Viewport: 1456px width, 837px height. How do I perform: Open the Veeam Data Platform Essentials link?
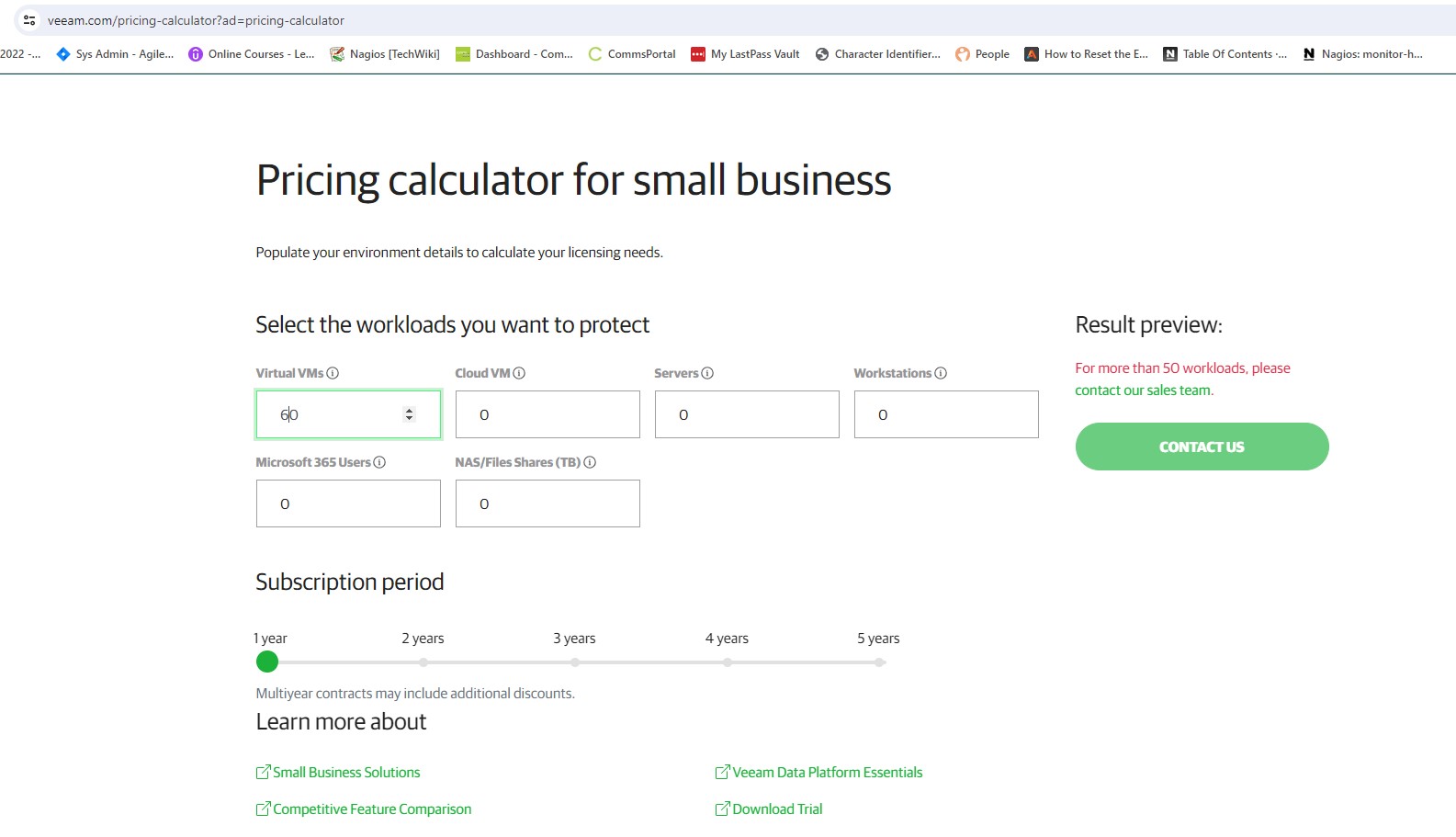(828, 772)
